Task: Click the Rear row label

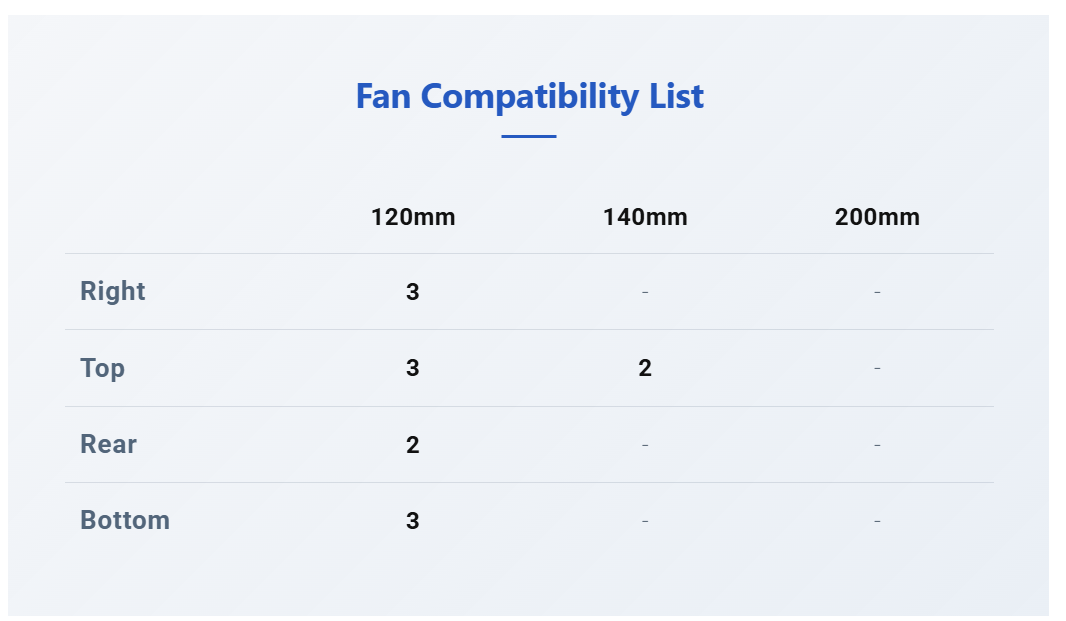Action: pyautogui.click(x=109, y=444)
